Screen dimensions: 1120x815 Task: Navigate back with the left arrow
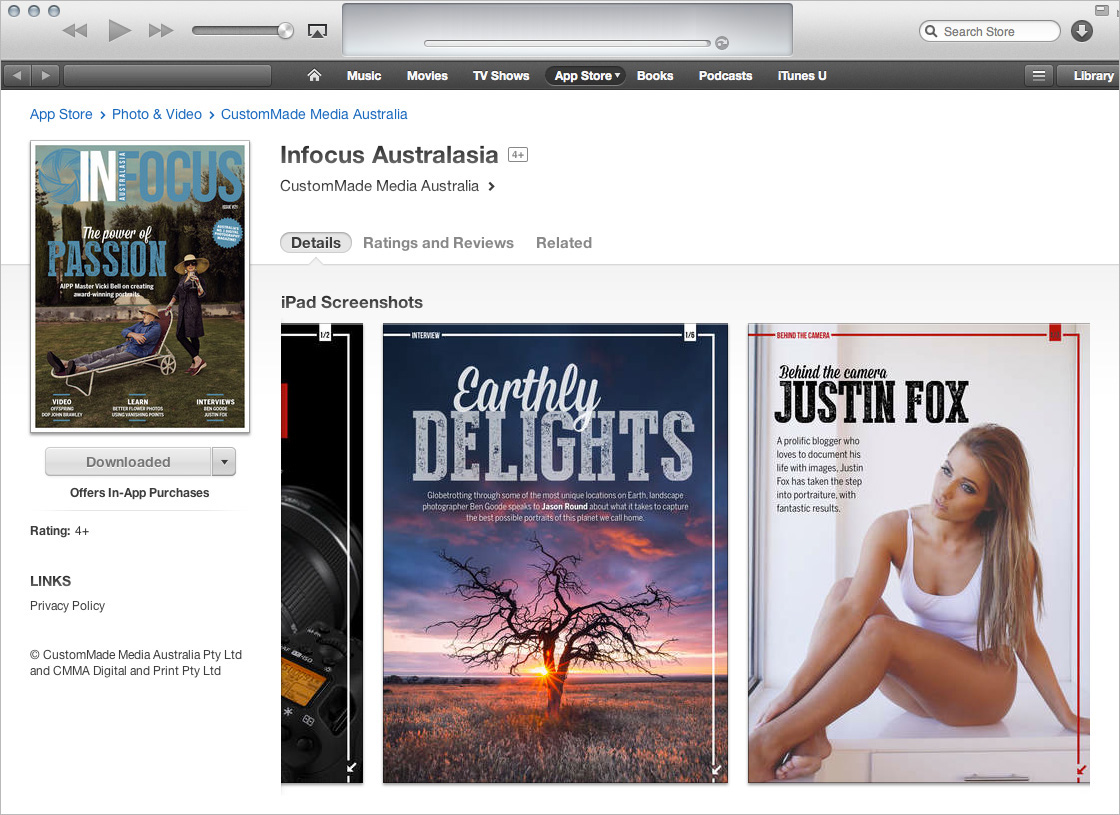[x=19, y=76]
